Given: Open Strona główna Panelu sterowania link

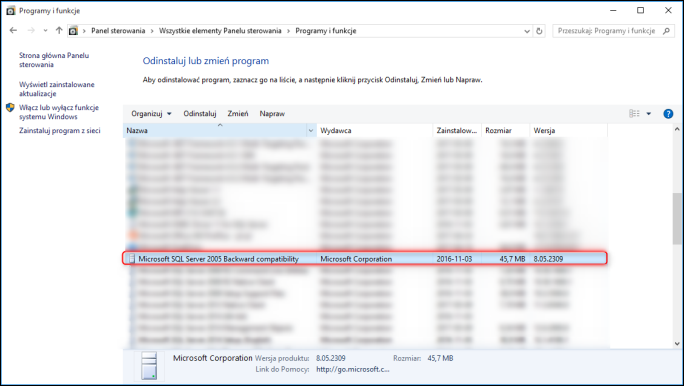Looking at the screenshot, I should click(x=54, y=60).
